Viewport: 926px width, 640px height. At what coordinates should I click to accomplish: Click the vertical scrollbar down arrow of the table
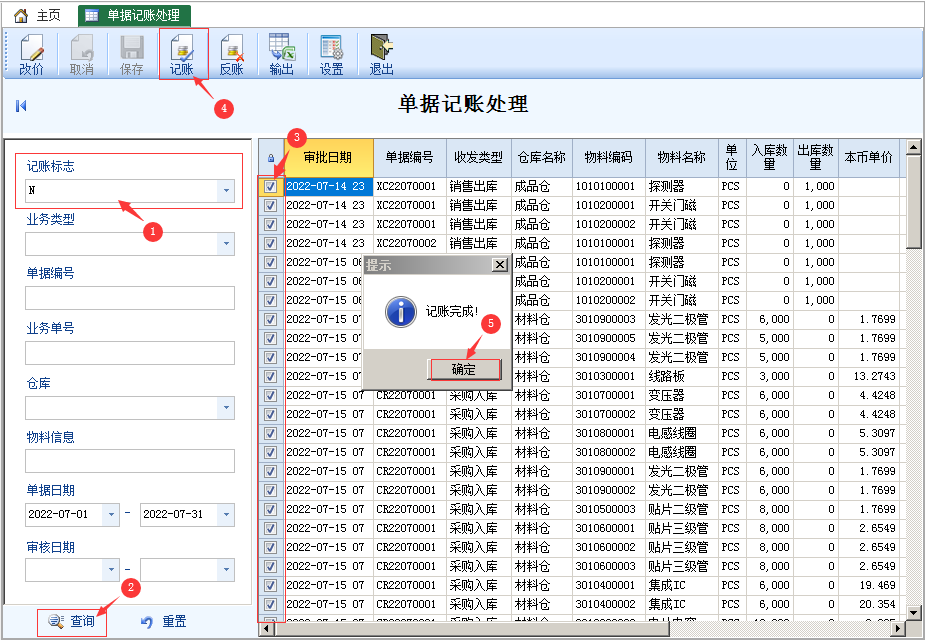pyautogui.click(x=914, y=613)
